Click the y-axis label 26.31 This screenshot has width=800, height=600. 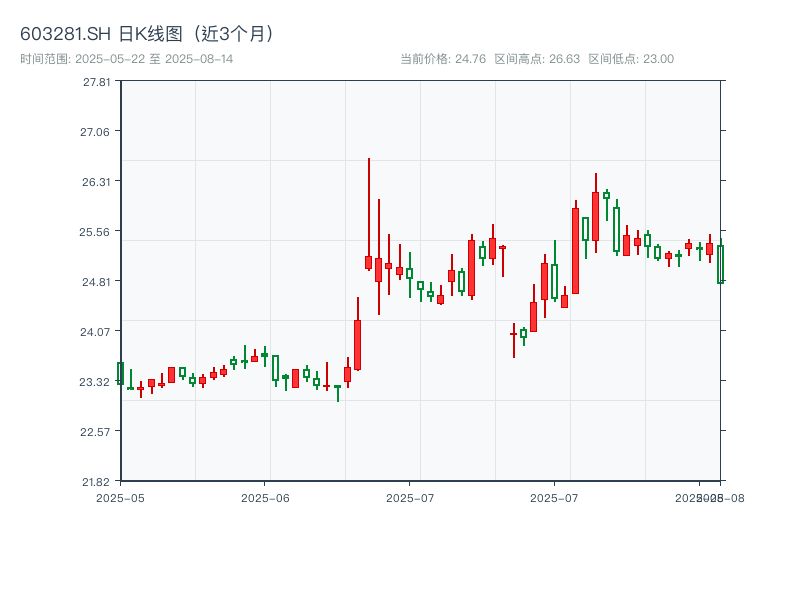pos(96,182)
